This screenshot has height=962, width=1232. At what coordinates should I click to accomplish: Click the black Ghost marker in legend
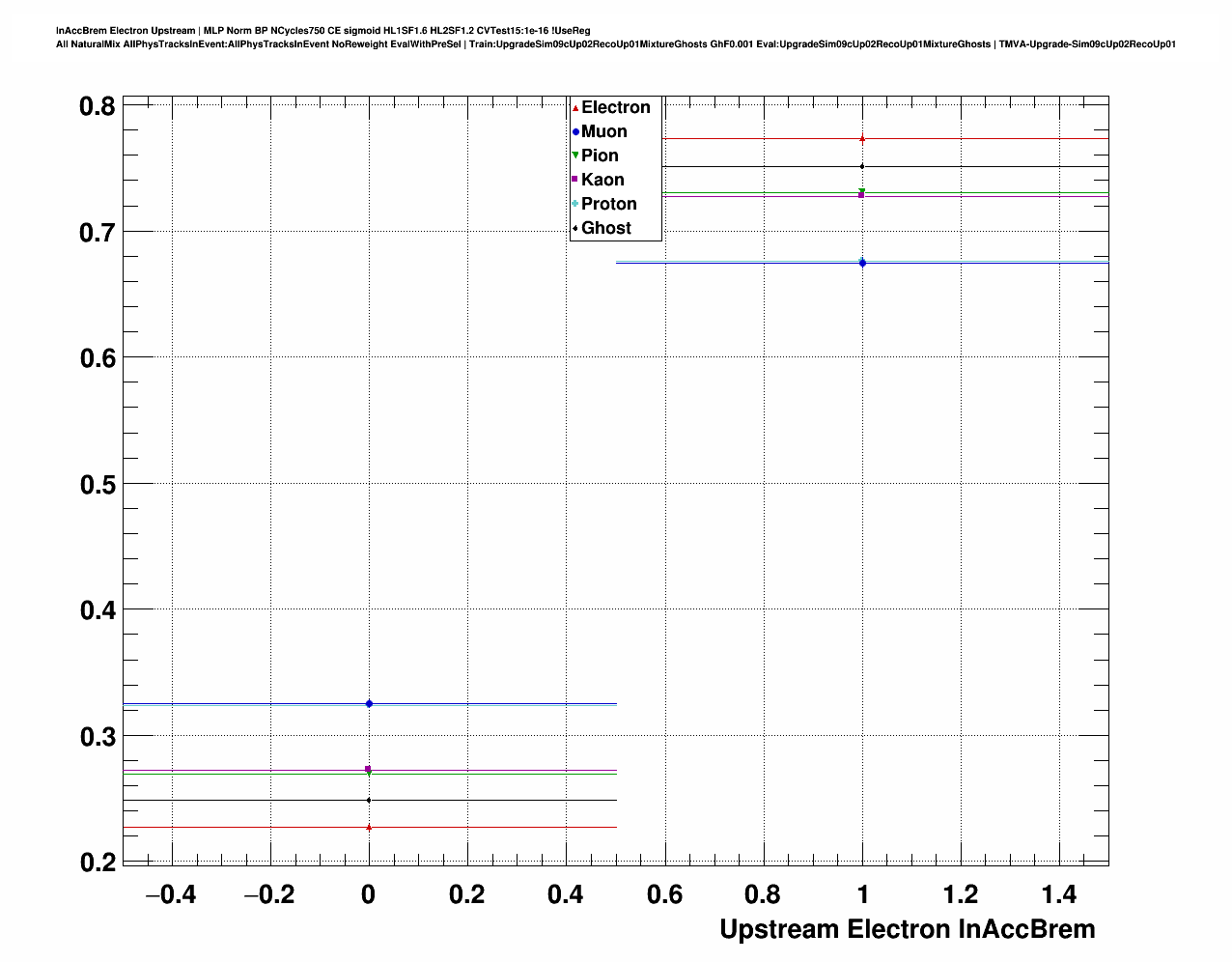click(575, 229)
